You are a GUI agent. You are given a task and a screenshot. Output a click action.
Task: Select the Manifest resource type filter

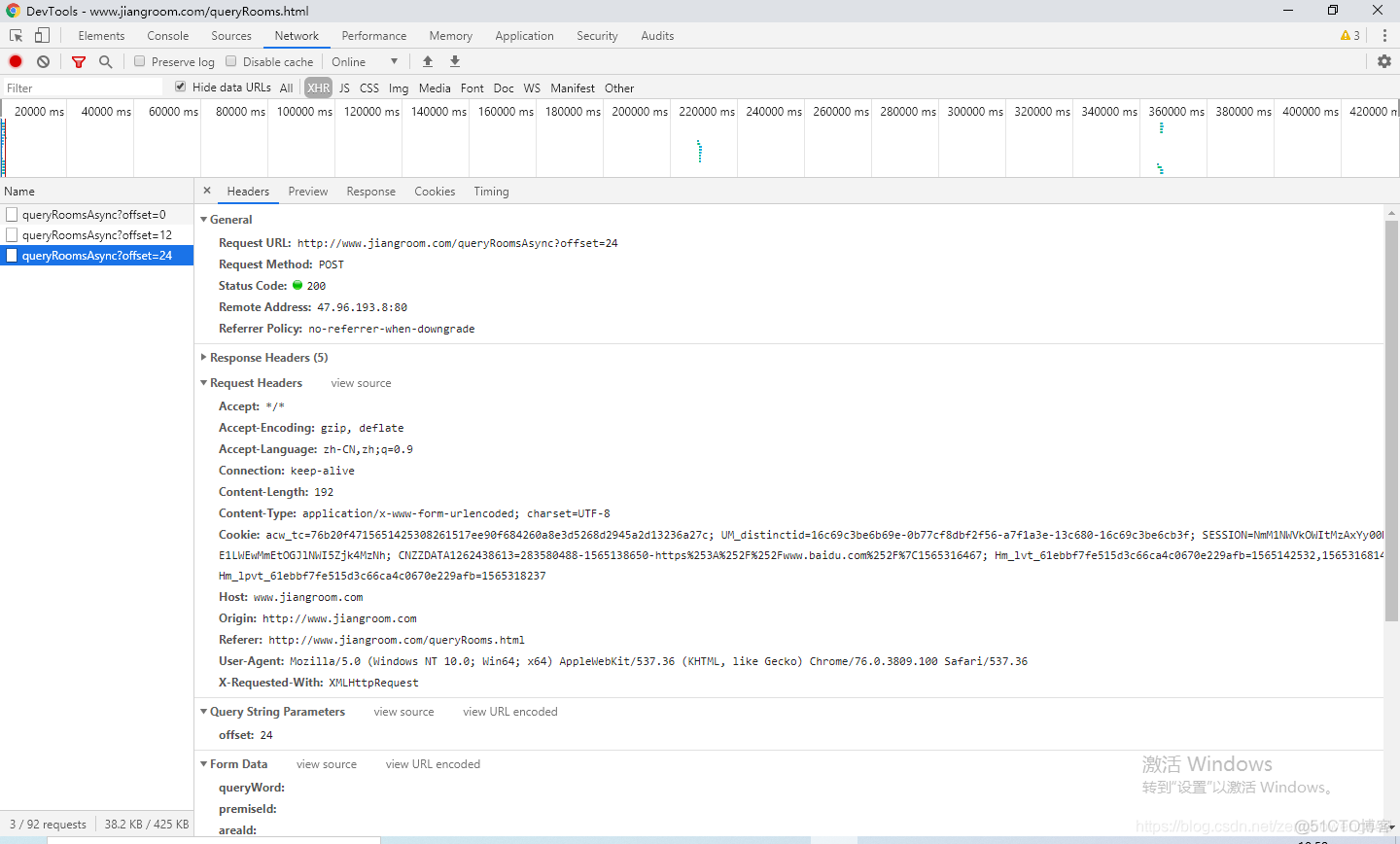pos(573,88)
